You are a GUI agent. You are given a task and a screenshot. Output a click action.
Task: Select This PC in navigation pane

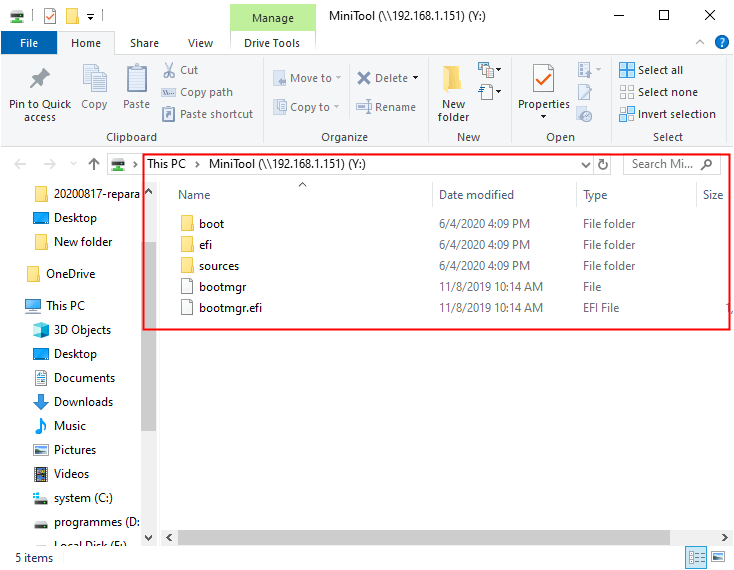55,306
